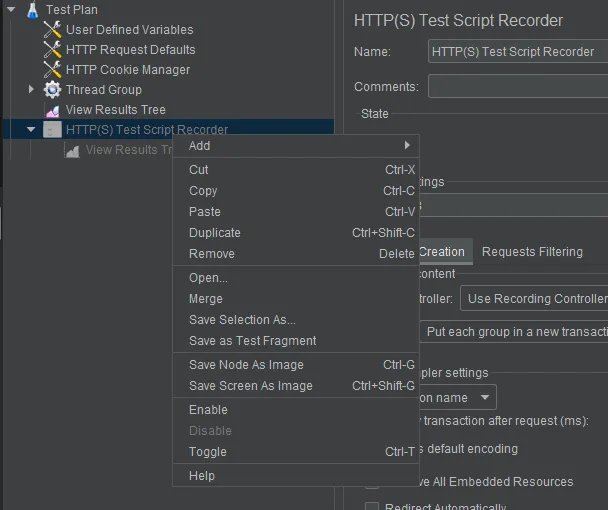Choose Save Node As Image
Image resolution: width=608 pixels, height=510 pixels.
(x=296, y=365)
